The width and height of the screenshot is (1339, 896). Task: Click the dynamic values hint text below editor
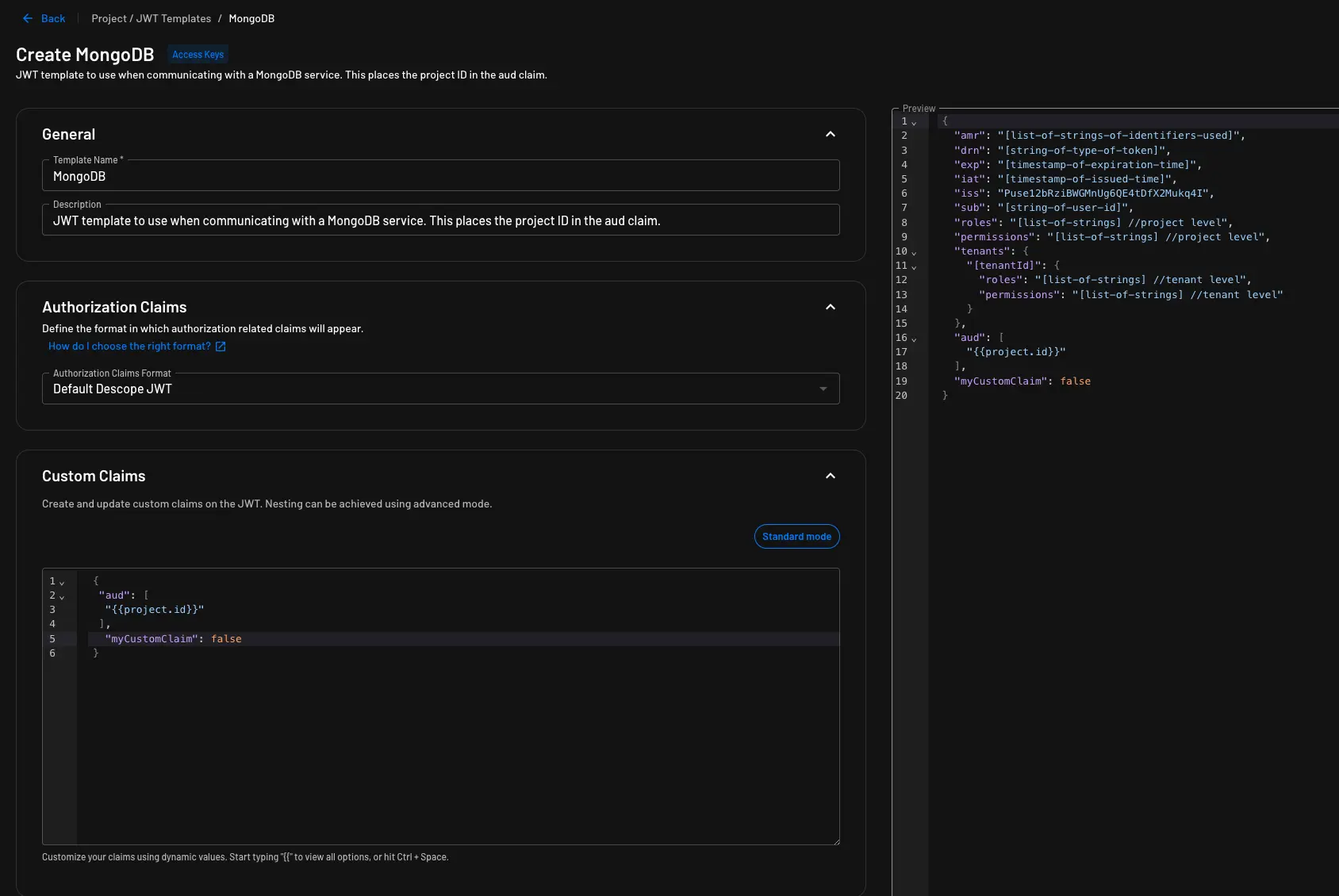[245, 857]
